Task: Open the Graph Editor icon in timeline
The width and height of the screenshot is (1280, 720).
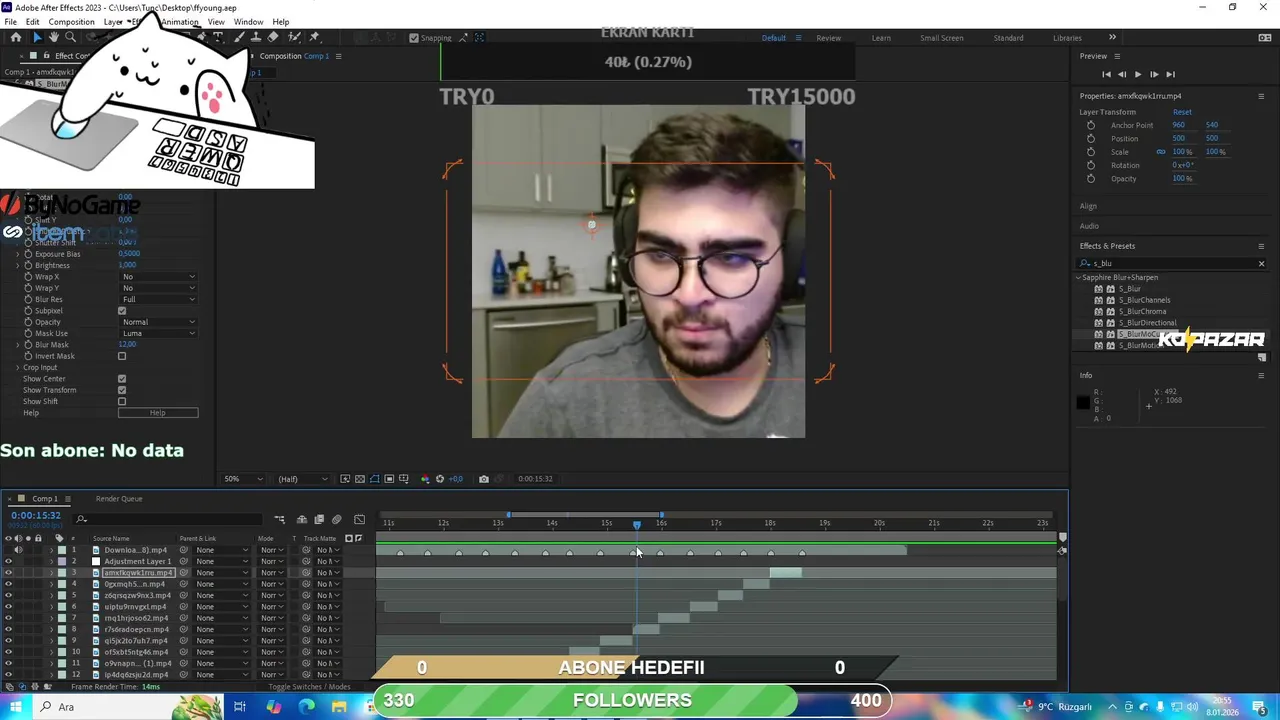Action: [360, 519]
